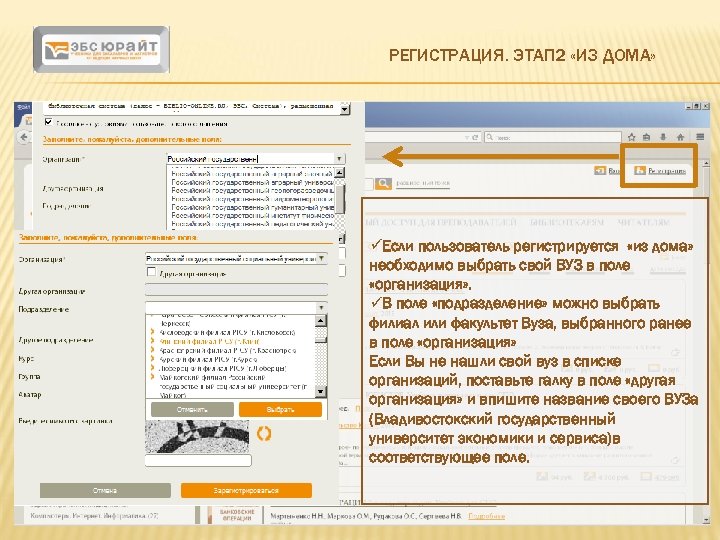Select Российский государственный аграрный университет in the list
The width and height of the screenshot is (720, 540).
[x=252, y=182]
